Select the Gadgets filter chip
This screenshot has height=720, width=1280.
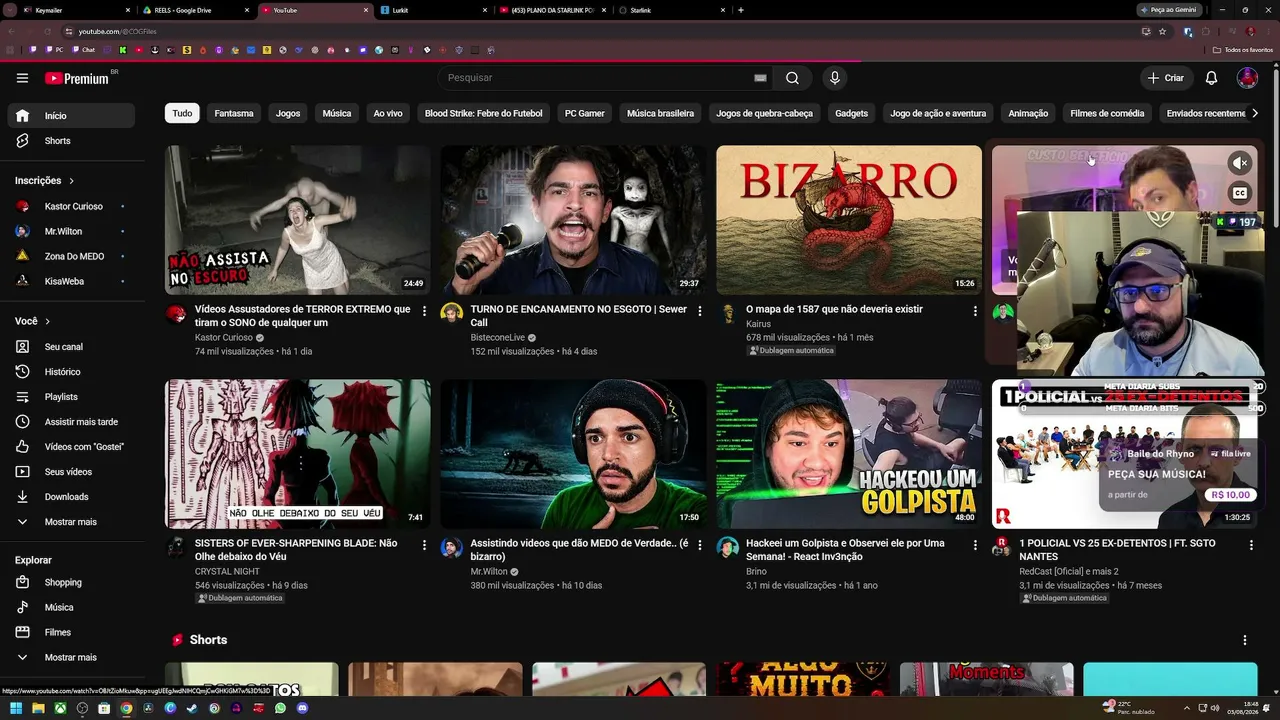(x=852, y=113)
